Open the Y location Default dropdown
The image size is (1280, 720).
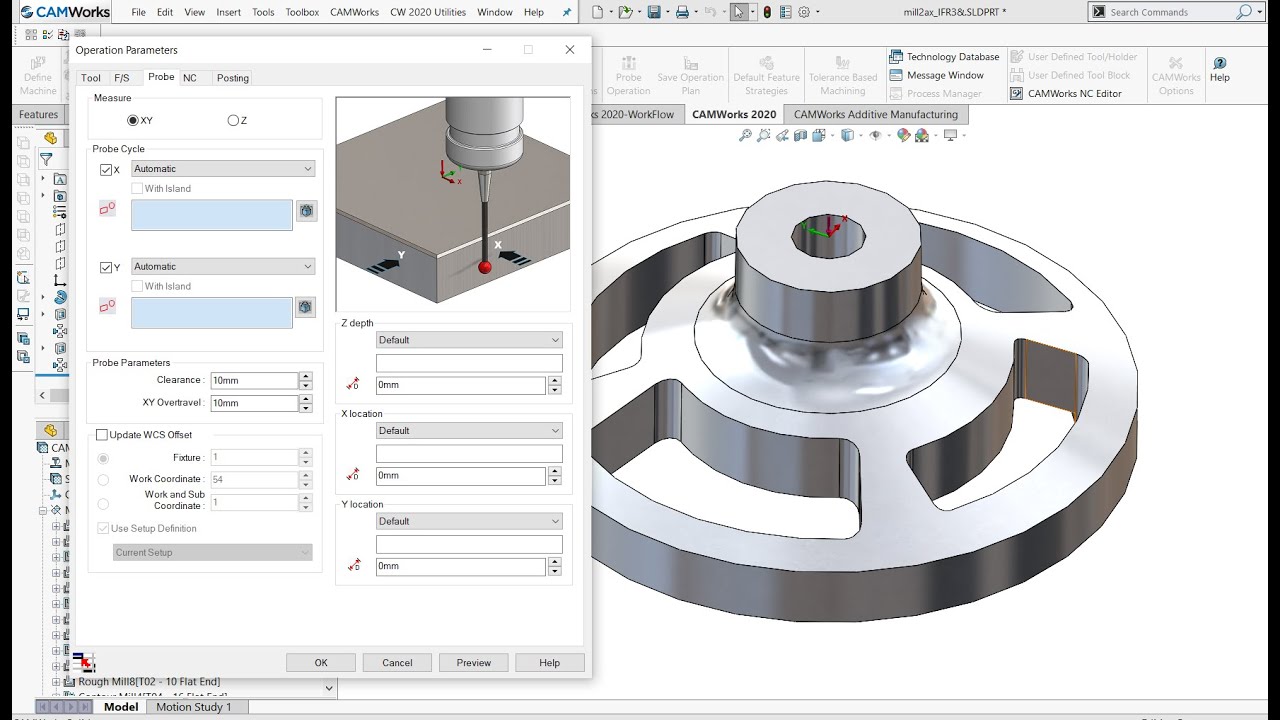(469, 521)
